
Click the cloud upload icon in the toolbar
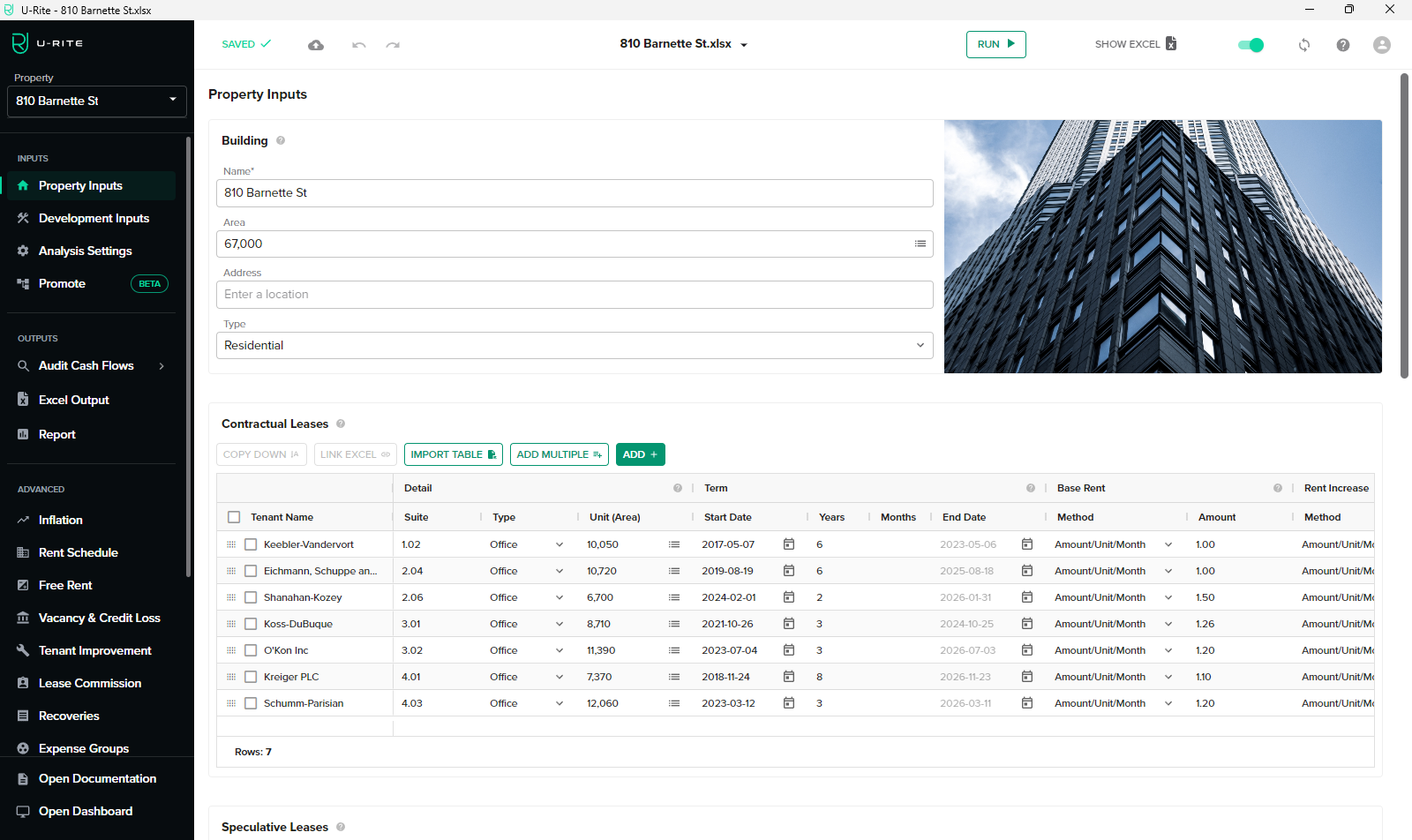[x=316, y=44]
